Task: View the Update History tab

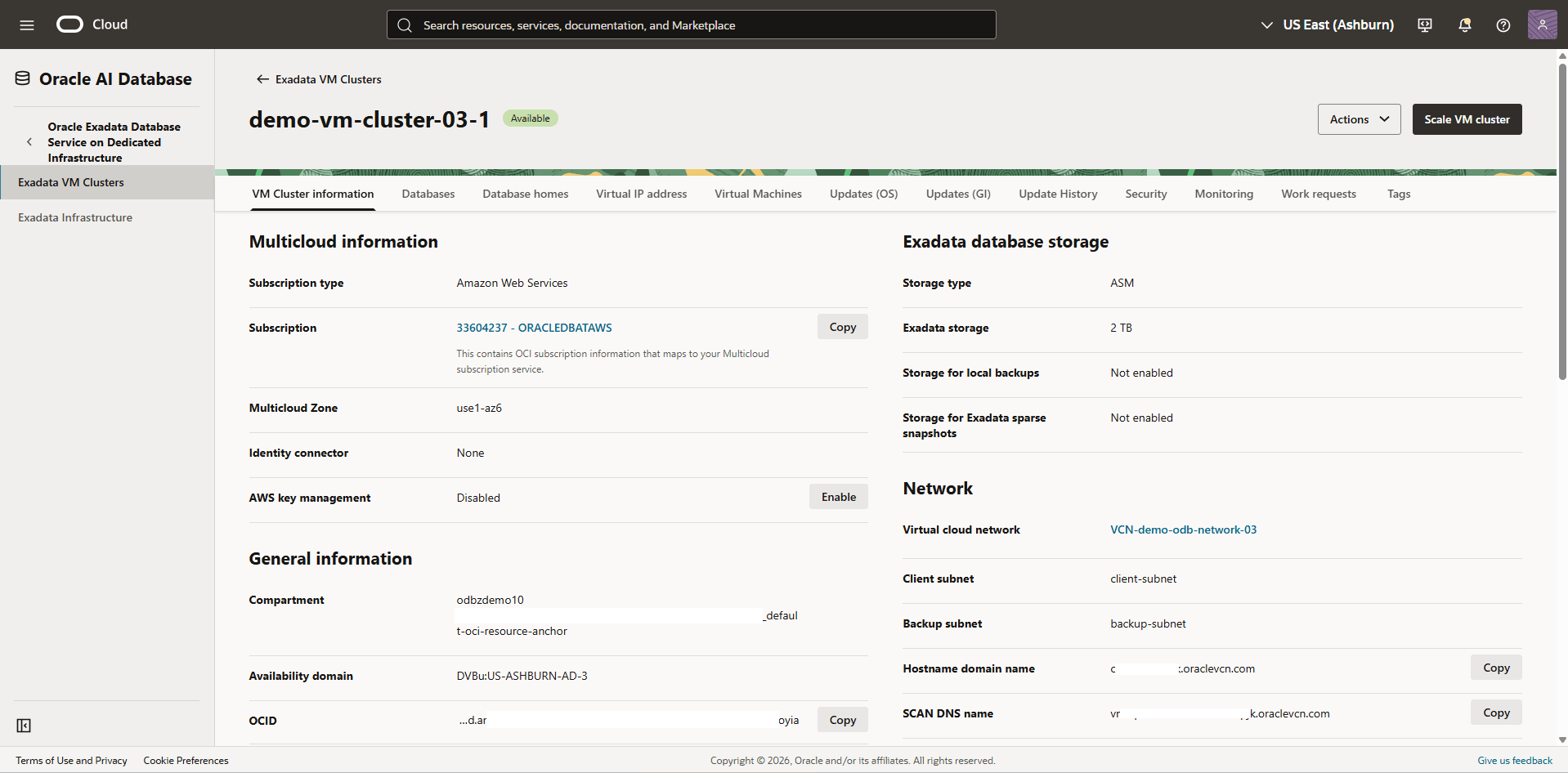Action: pyautogui.click(x=1059, y=194)
